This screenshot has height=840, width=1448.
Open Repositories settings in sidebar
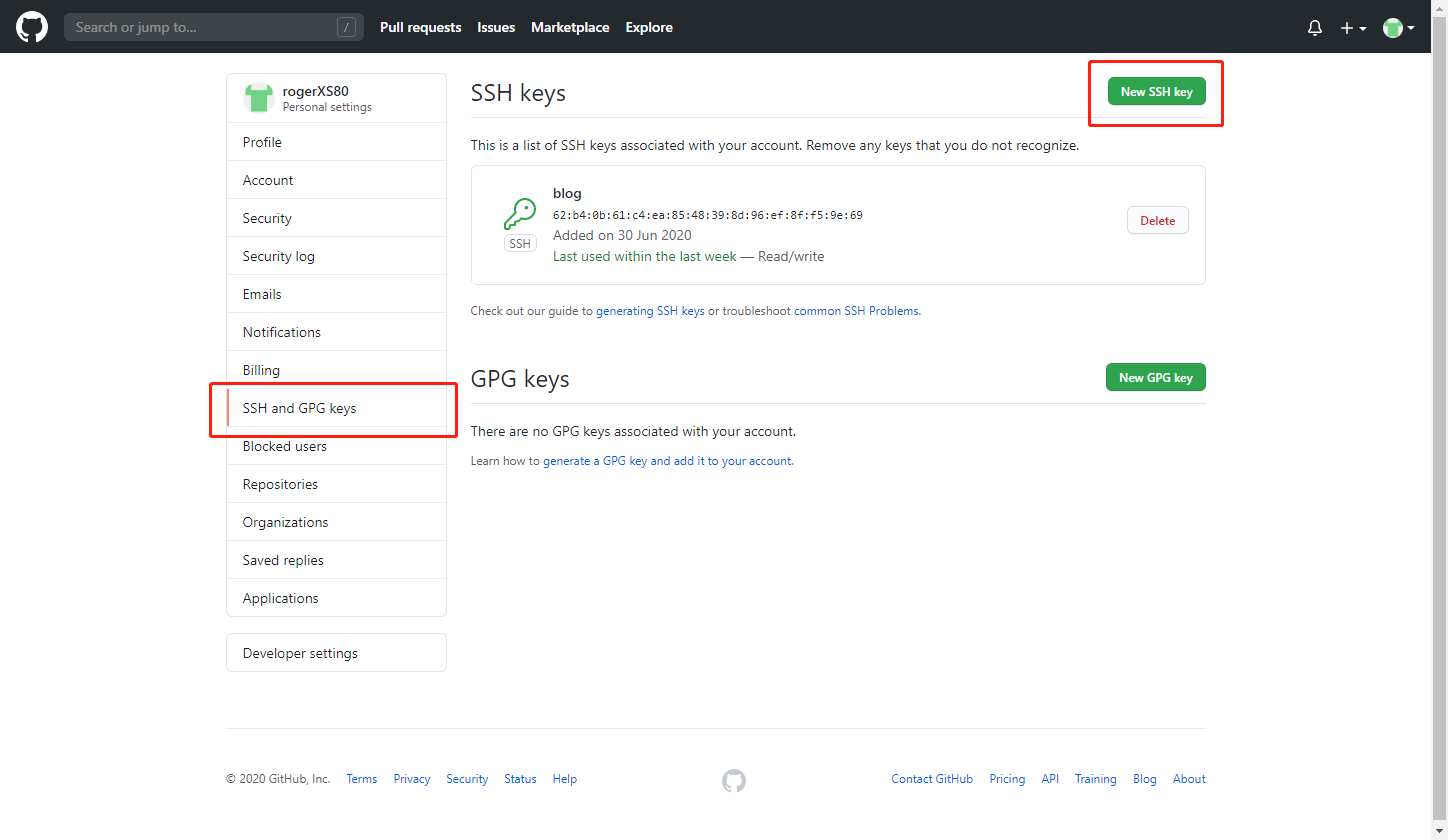click(x=336, y=484)
